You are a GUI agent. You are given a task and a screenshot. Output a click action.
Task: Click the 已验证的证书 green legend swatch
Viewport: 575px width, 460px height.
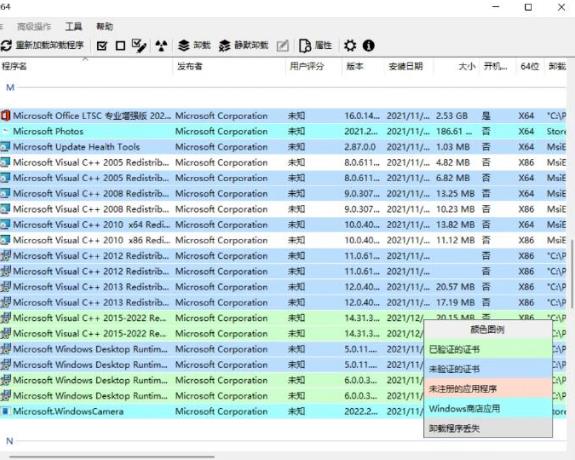coord(488,349)
